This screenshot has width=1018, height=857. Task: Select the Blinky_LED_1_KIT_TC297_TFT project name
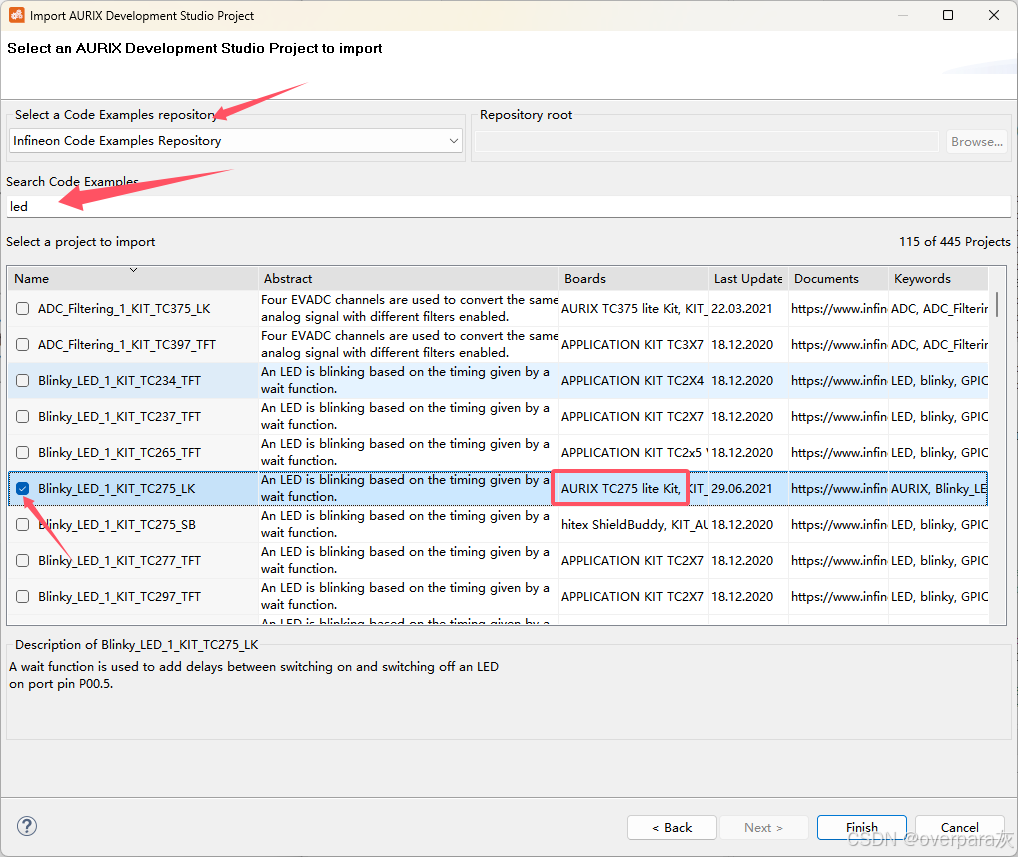click(119, 596)
